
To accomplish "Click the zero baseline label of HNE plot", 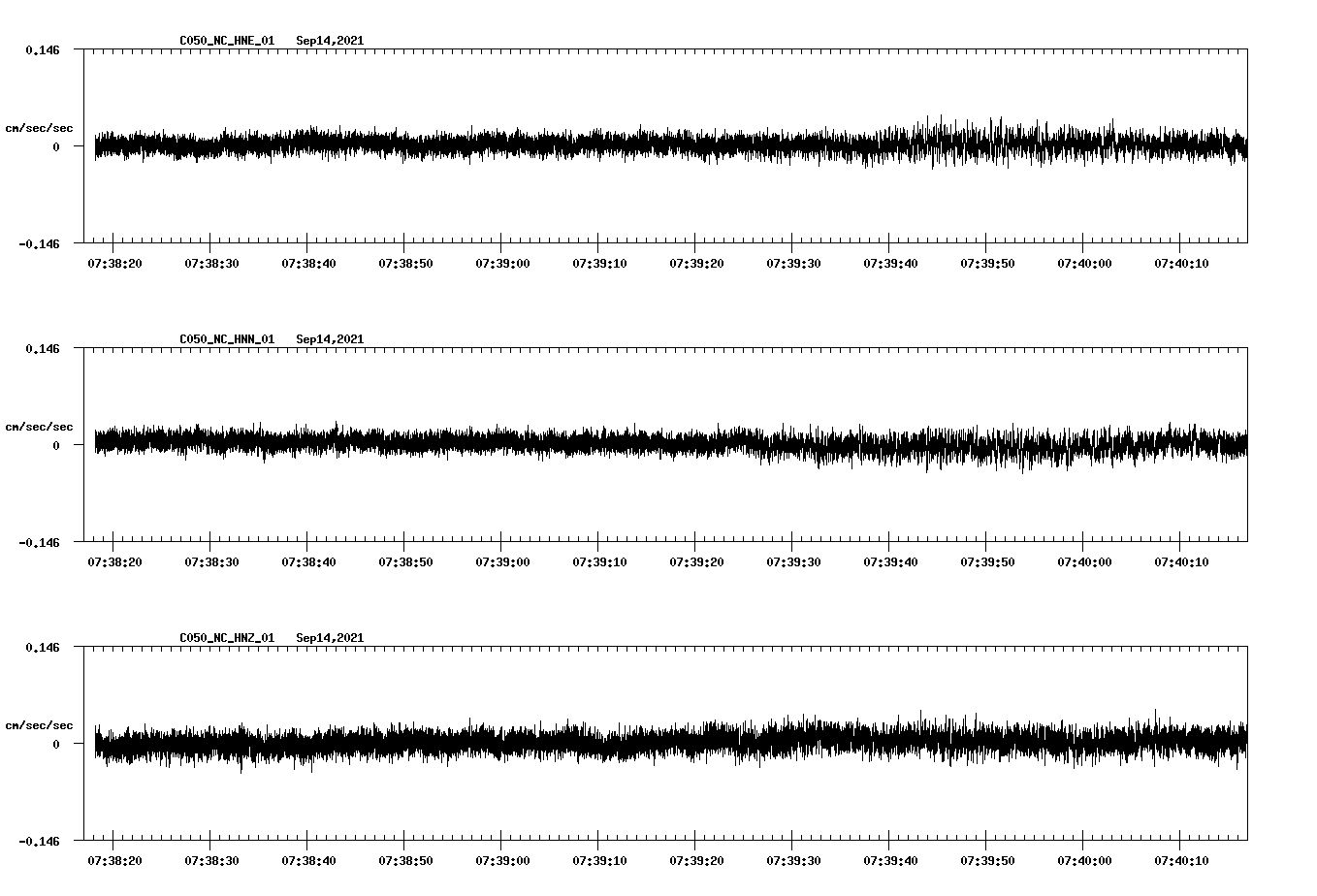I will 56,147.
